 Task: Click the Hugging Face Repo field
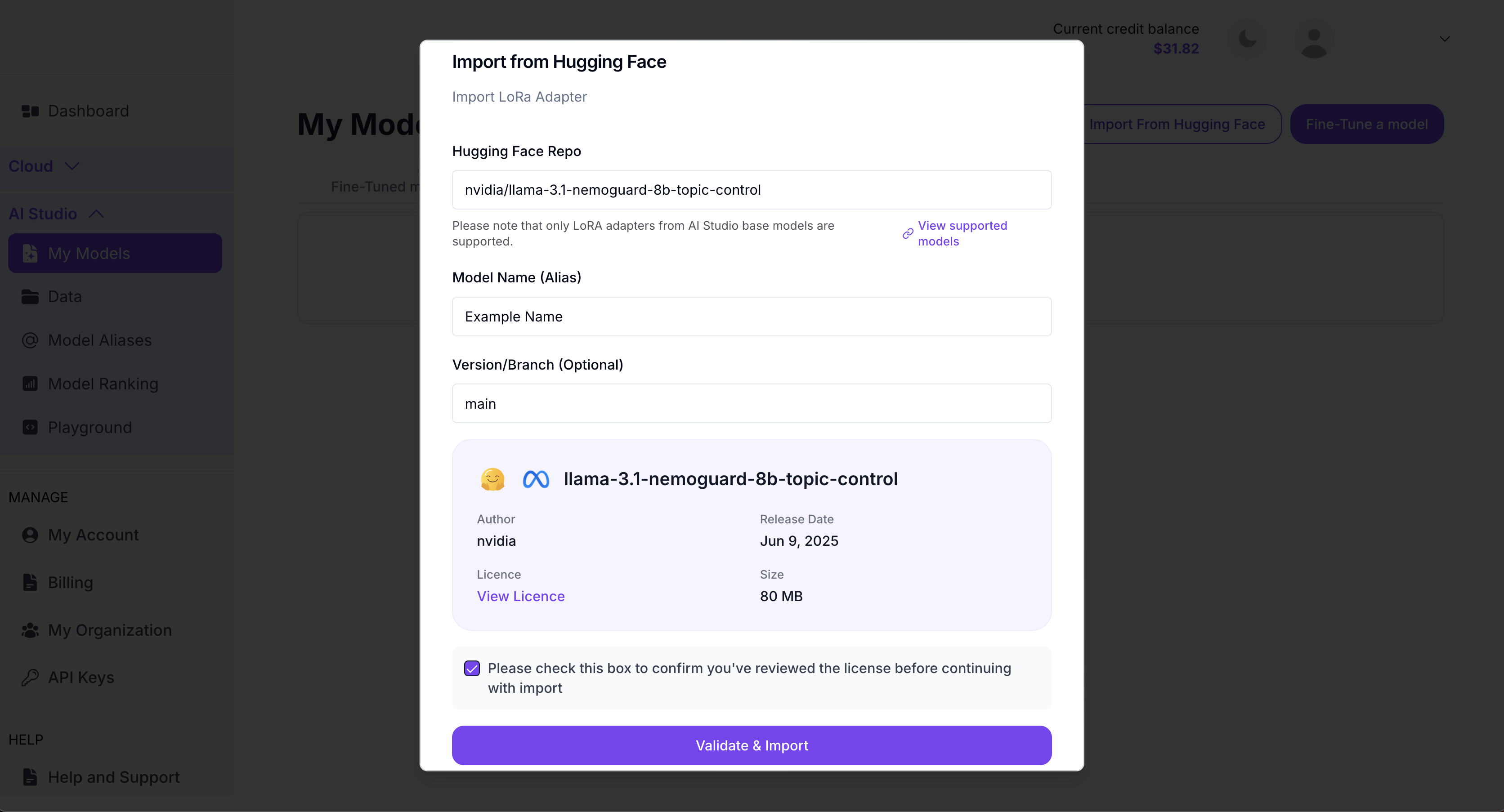(x=752, y=190)
